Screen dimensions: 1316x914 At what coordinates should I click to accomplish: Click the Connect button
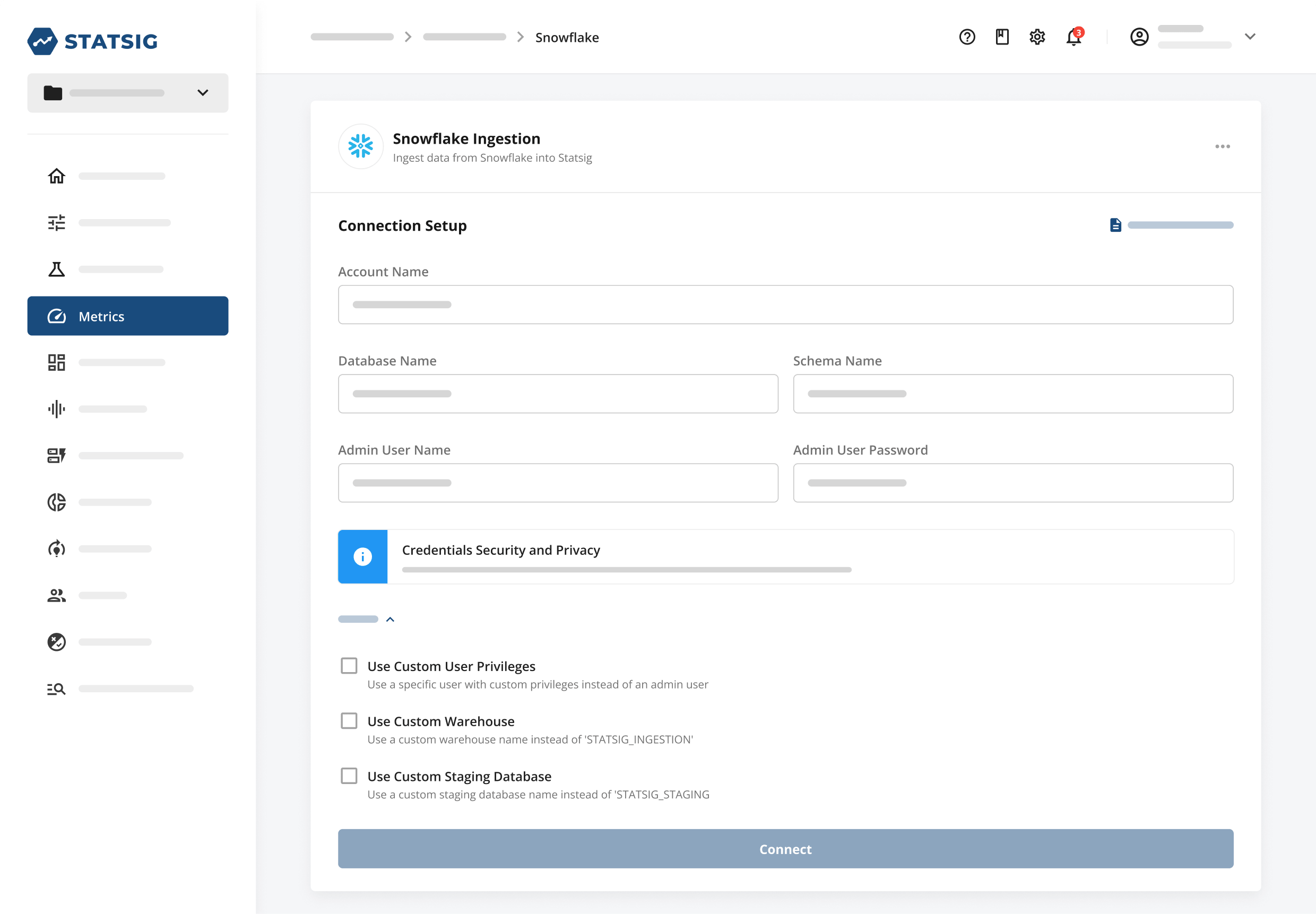coord(785,849)
